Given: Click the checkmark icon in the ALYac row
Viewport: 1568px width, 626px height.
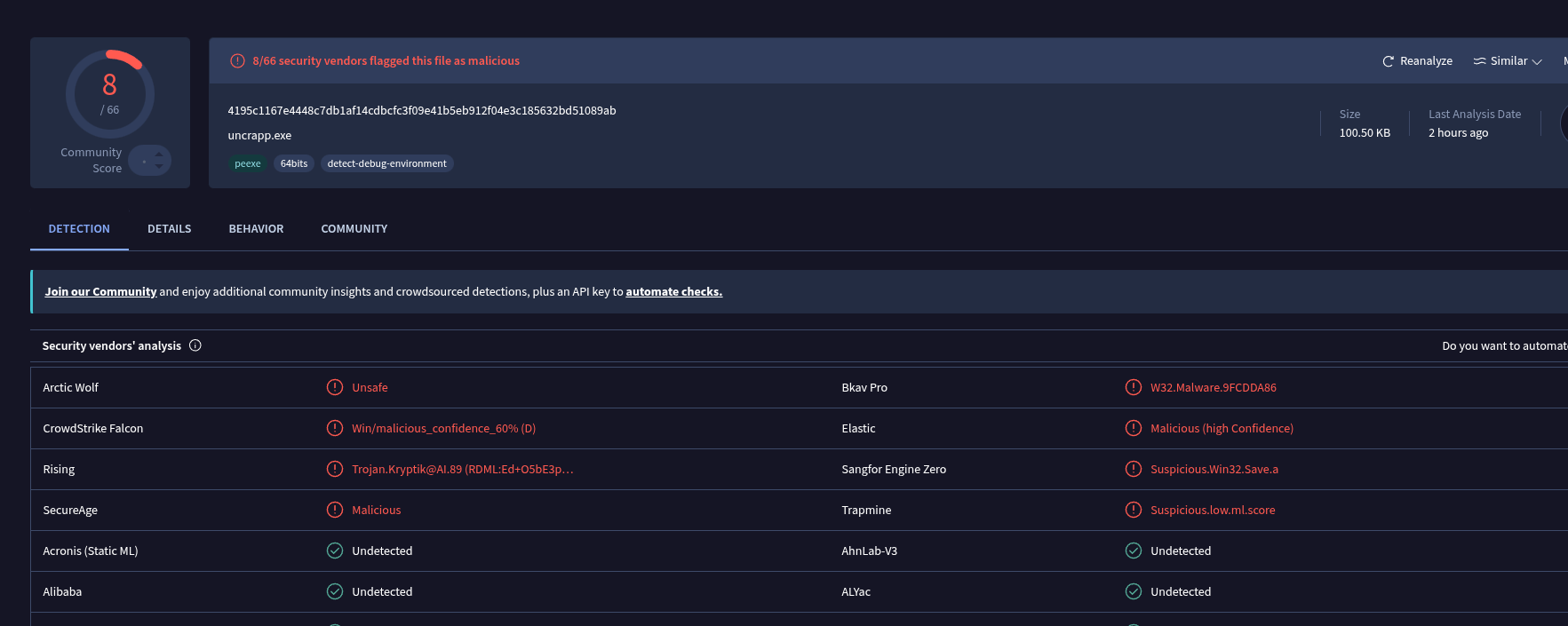Looking at the screenshot, I should tap(1134, 591).
